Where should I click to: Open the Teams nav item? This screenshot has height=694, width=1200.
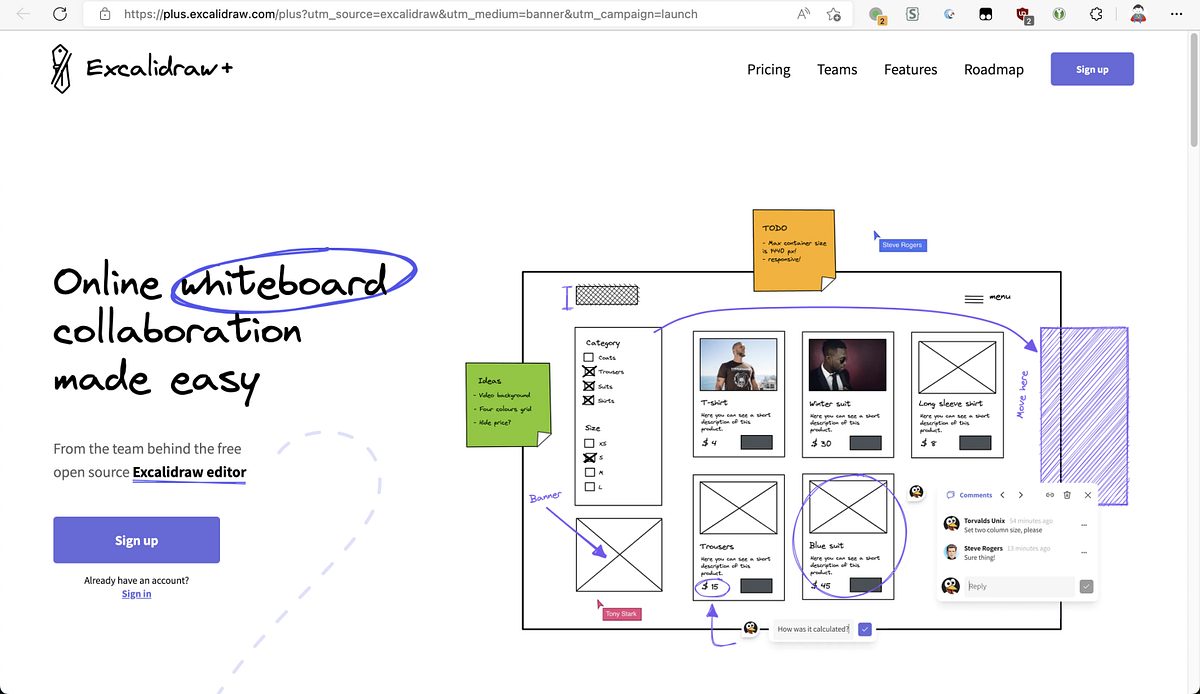coord(837,69)
